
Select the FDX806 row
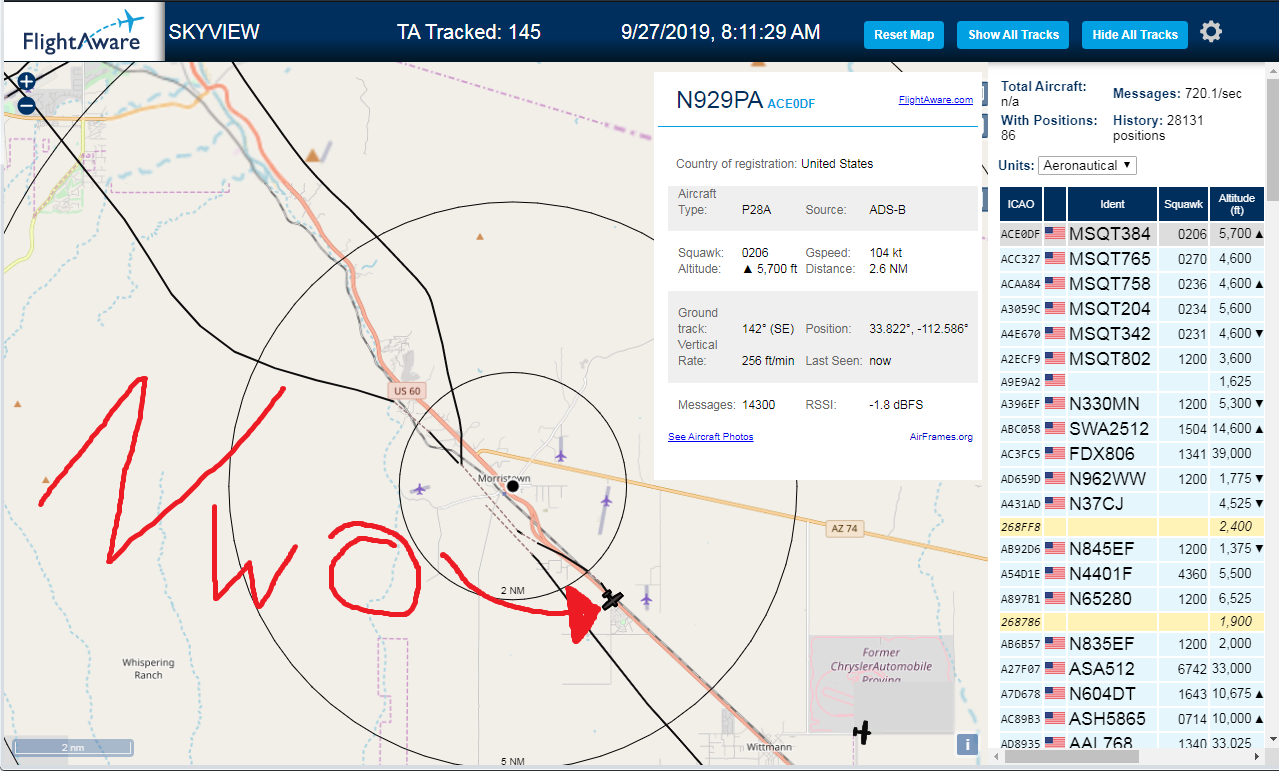coord(1132,454)
